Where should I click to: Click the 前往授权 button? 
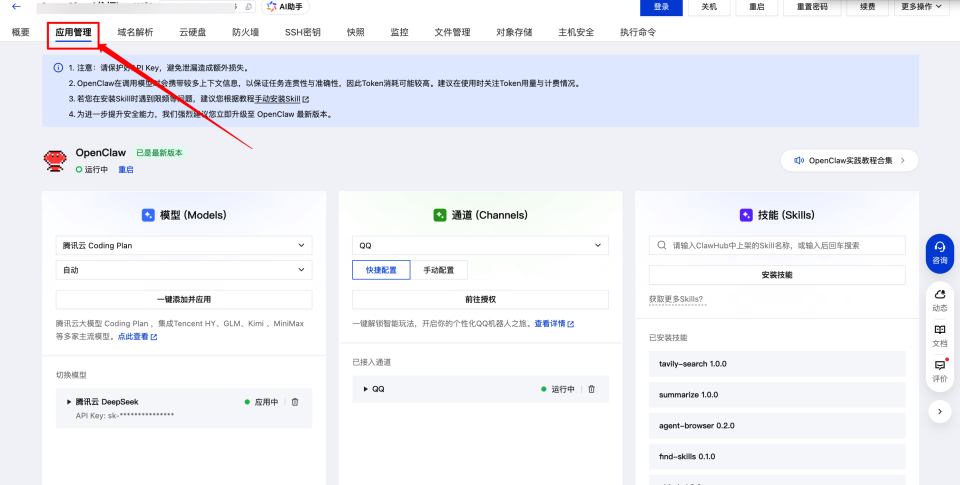[480, 299]
